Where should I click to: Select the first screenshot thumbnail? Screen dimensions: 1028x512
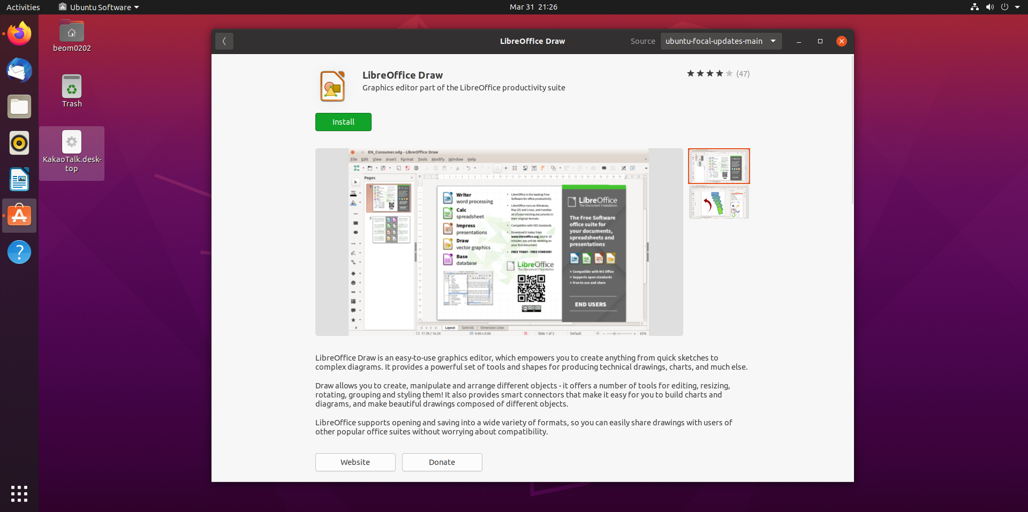pyautogui.click(x=719, y=166)
